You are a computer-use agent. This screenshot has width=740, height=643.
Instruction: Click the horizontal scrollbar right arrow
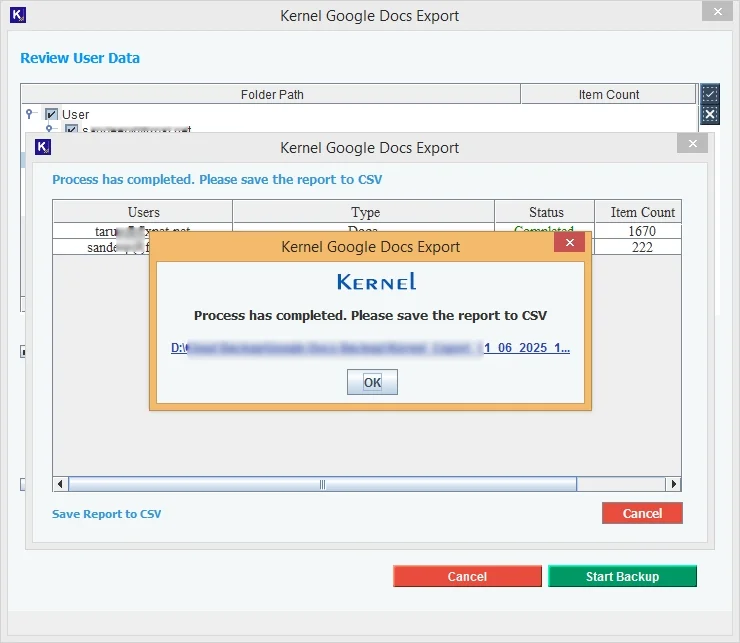pos(673,484)
